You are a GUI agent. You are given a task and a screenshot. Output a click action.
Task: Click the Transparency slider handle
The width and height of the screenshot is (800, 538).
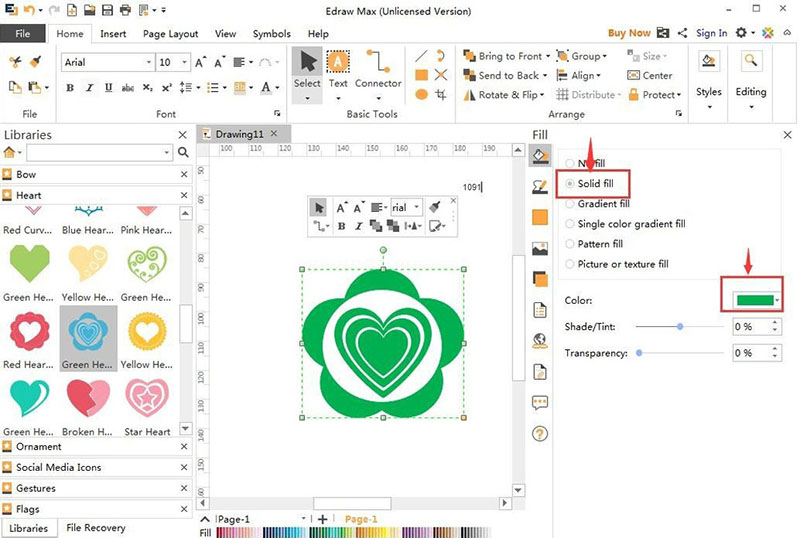pos(640,353)
